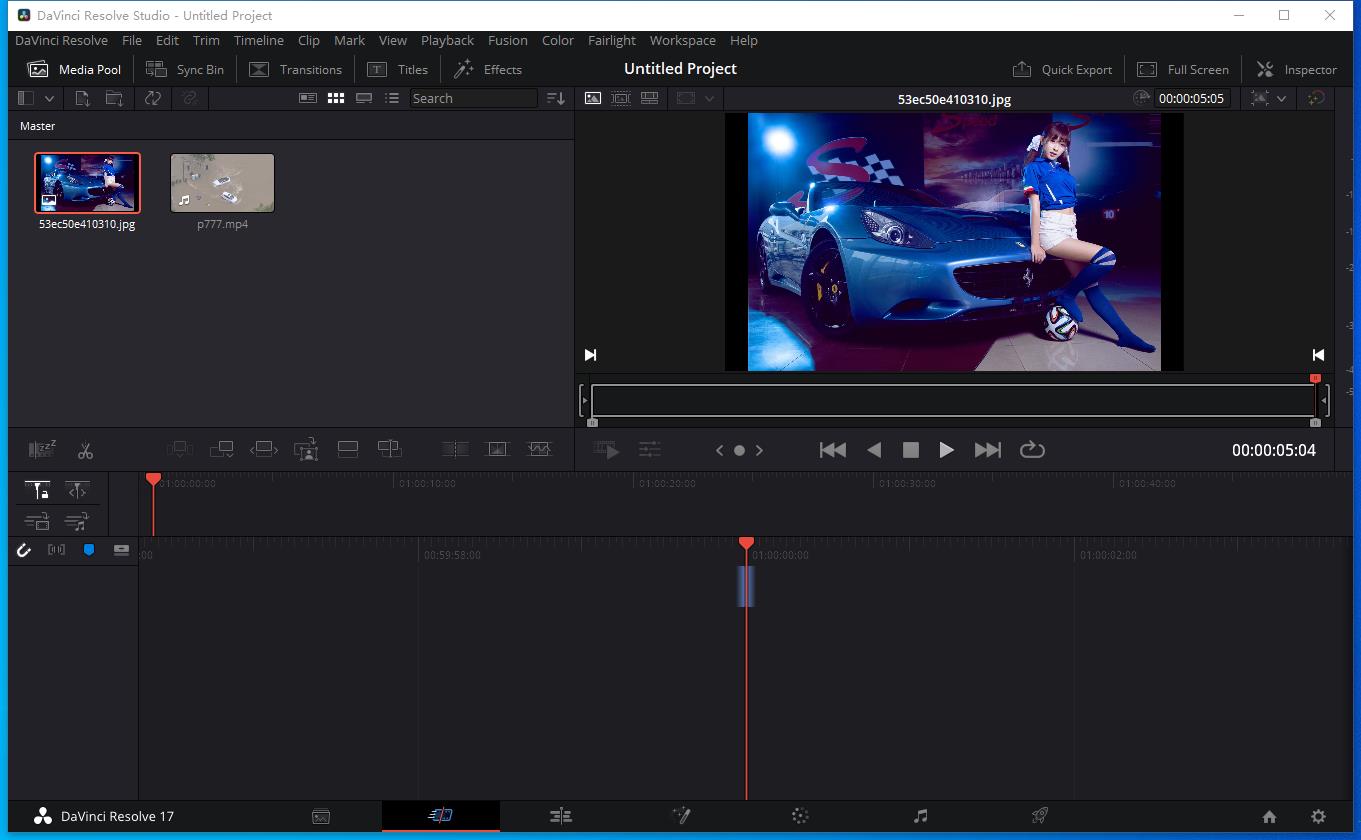The width and height of the screenshot is (1361, 840).
Task: Click the upper timeline red playhead
Action: (x=153, y=480)
